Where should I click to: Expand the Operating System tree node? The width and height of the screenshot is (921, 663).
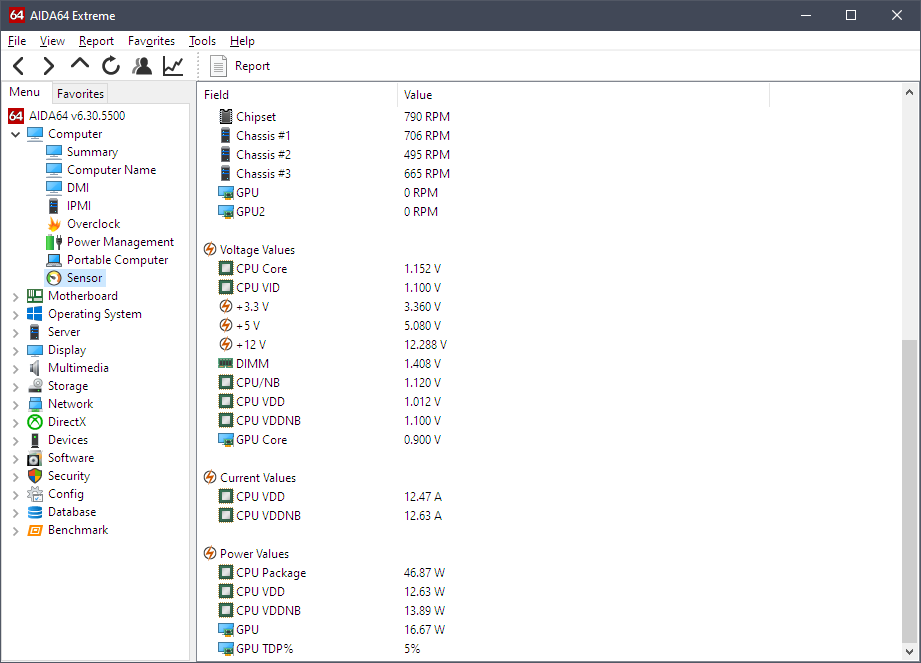click(x=15, y=315)
